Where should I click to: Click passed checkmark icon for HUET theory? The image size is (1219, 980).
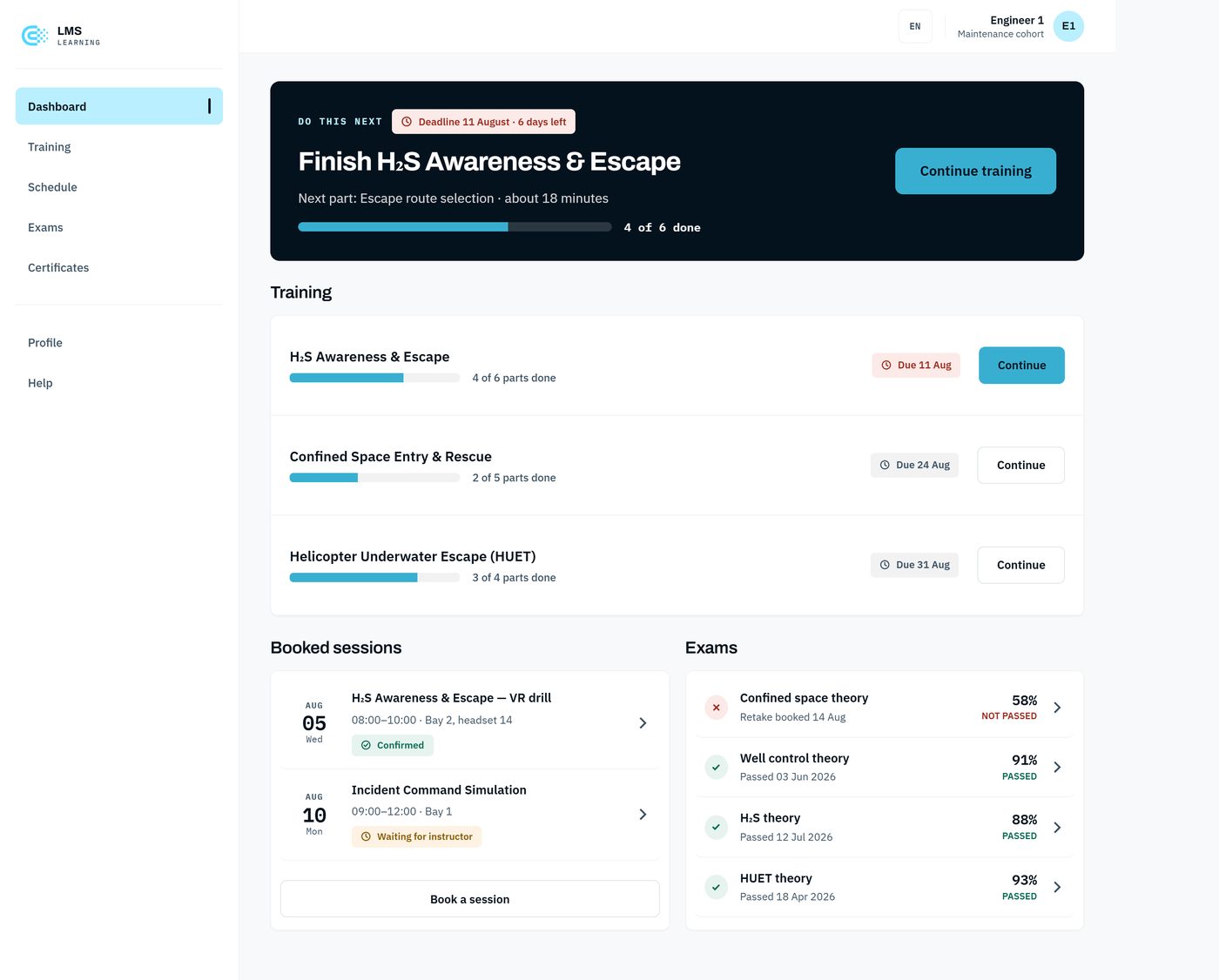click(716, 887)
